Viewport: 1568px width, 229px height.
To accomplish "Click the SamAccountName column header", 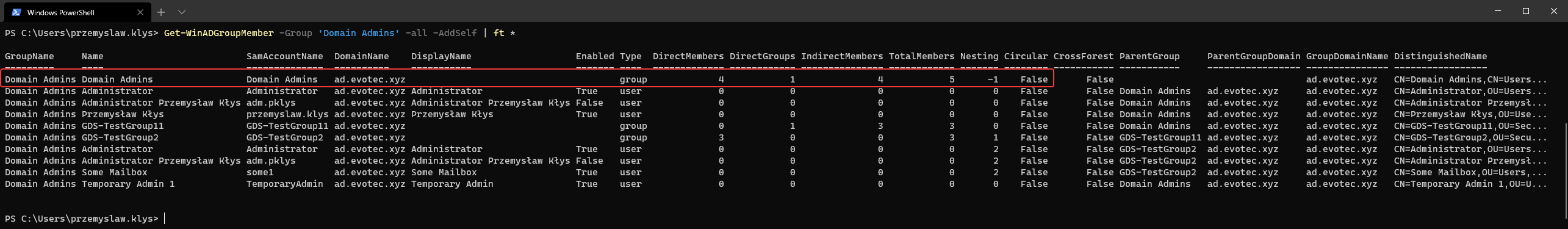I will (285, 56).
